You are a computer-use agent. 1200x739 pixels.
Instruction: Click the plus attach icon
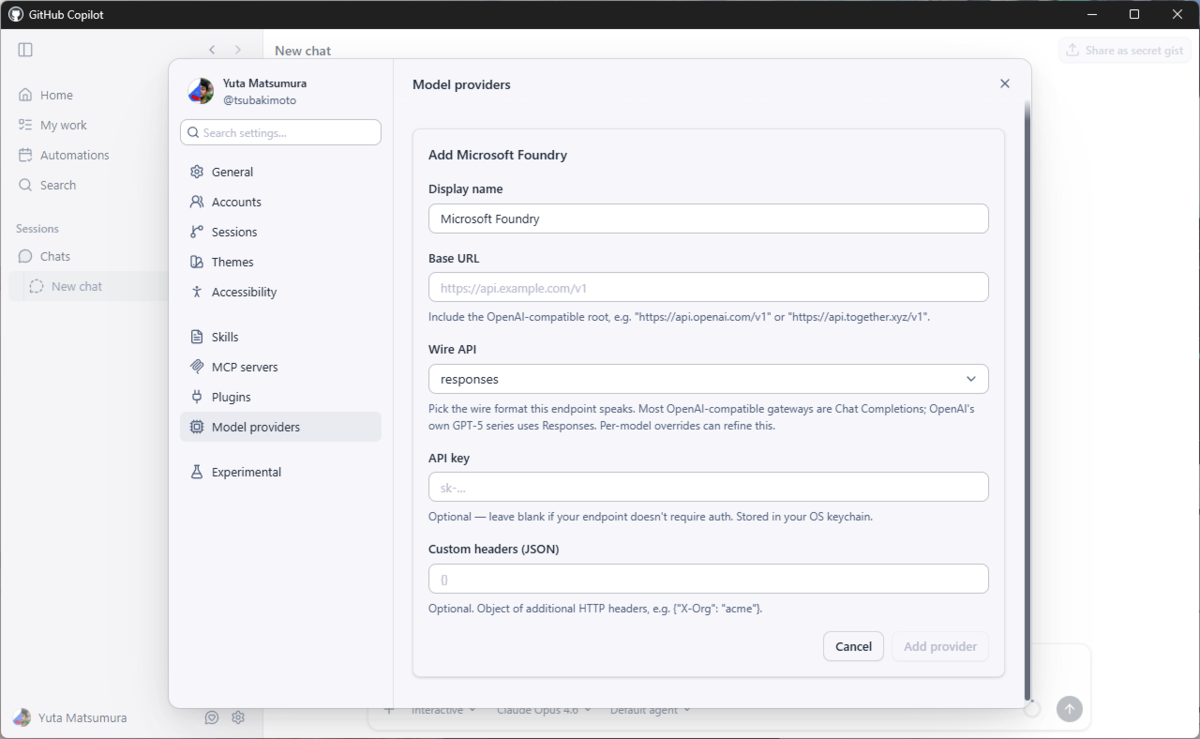390,710
